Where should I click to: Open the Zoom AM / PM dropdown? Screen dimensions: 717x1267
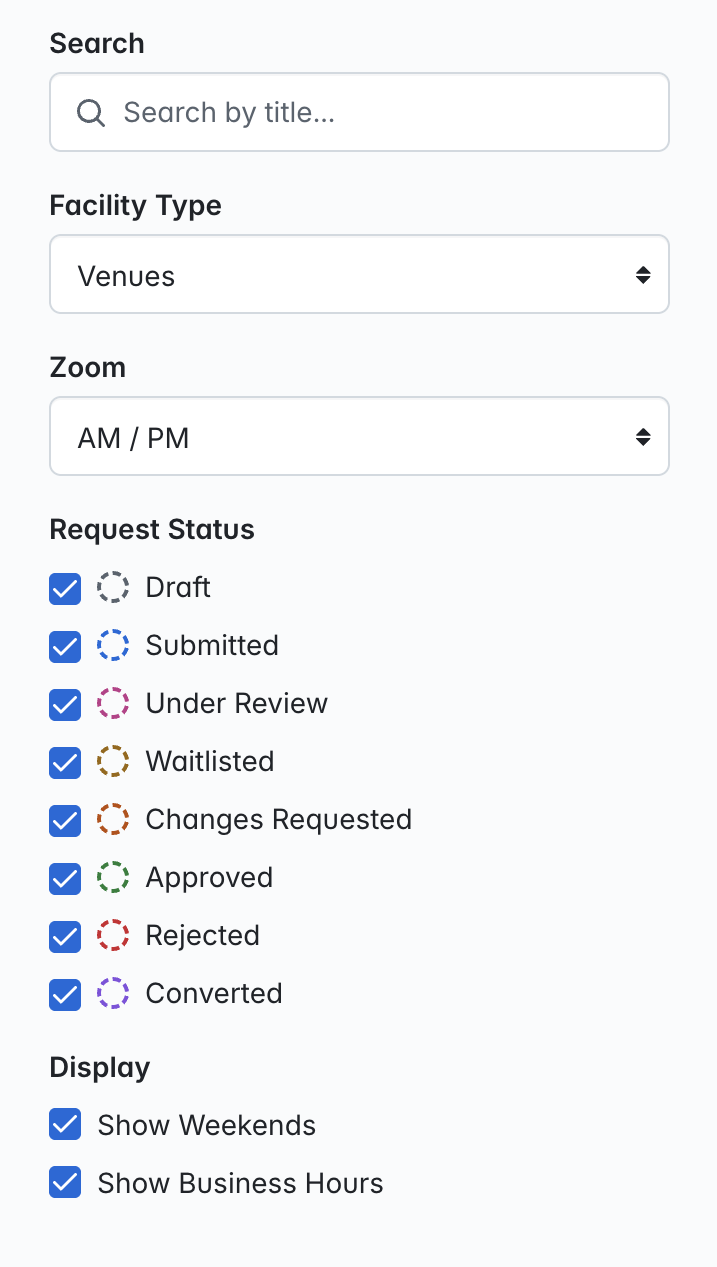pos(359,436)
